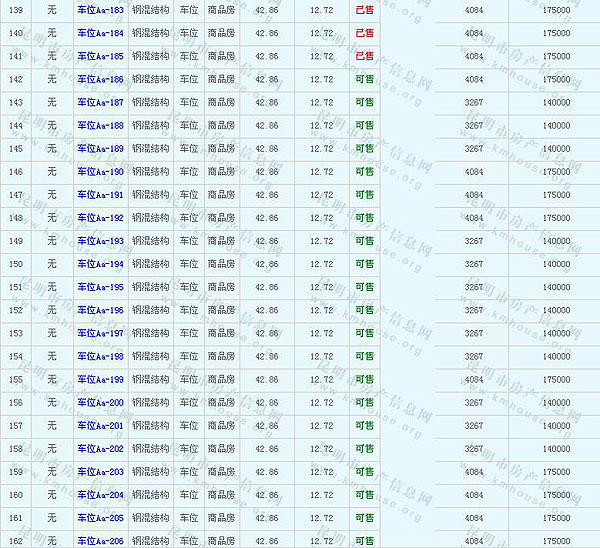Open 车位Aa-185 details link

(101, 56)
